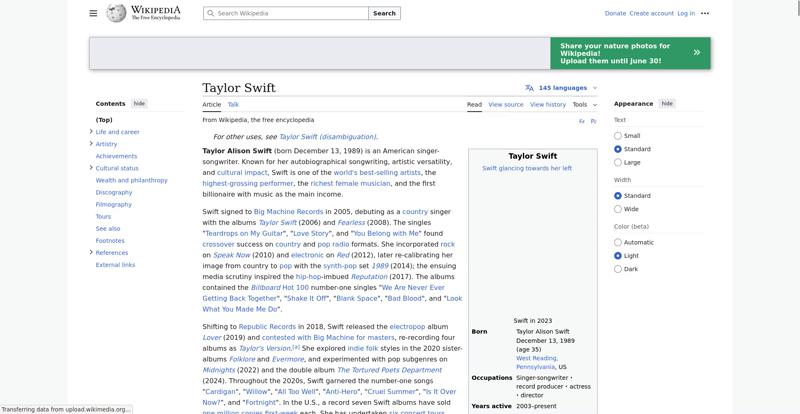Jump to (Top) in the contents
Screen dimensions: 800x414
pos(104,120)
